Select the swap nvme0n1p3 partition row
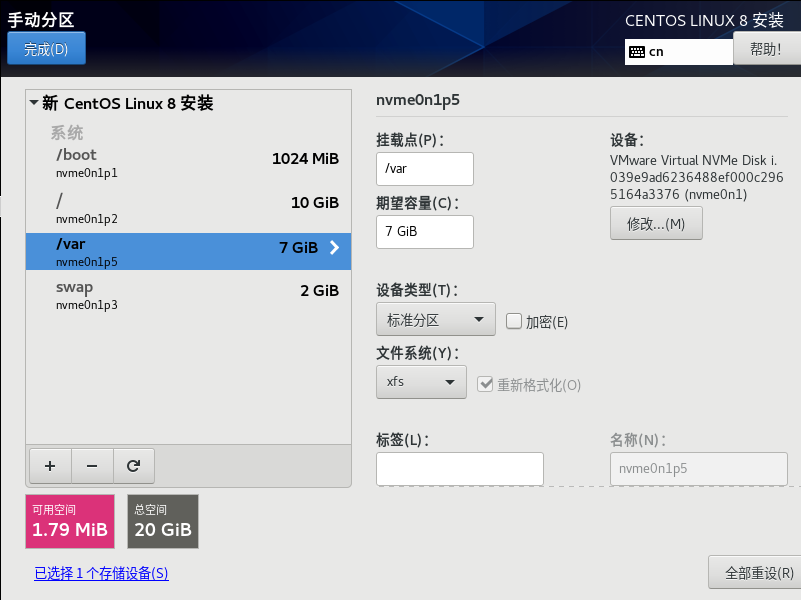Screen dimensions: 801x600 coord(189,295)
